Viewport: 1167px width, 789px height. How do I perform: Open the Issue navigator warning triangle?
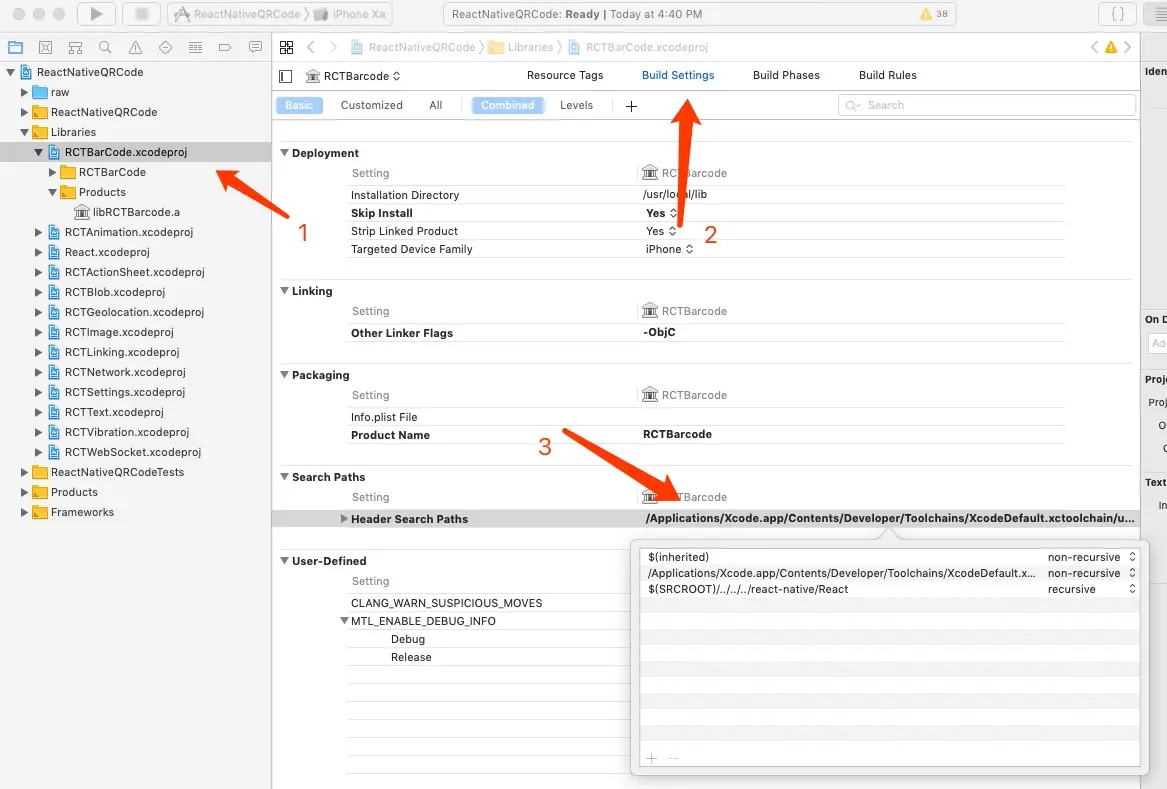135,47
